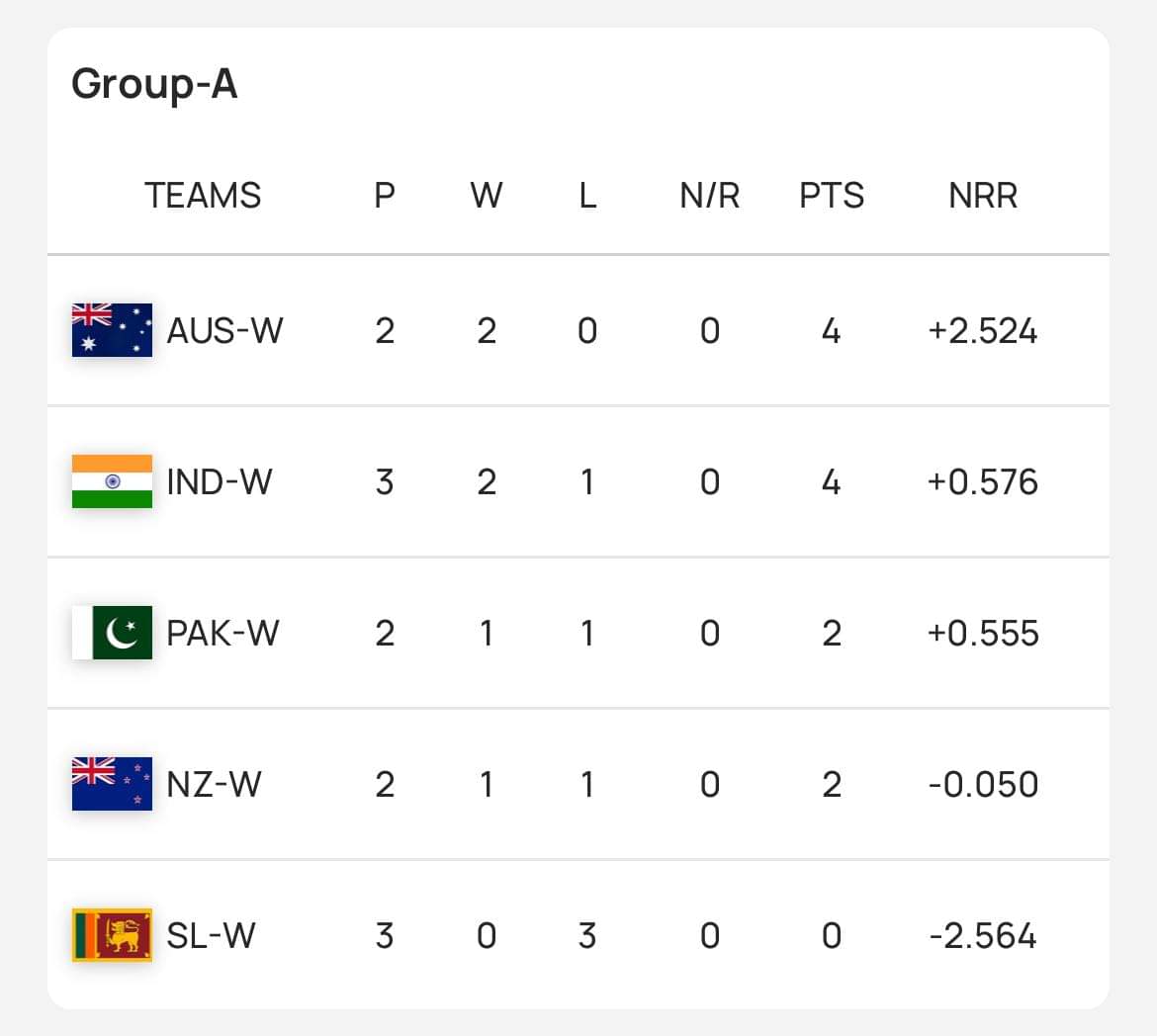Click the N/R column header

(x=709, y=196)
